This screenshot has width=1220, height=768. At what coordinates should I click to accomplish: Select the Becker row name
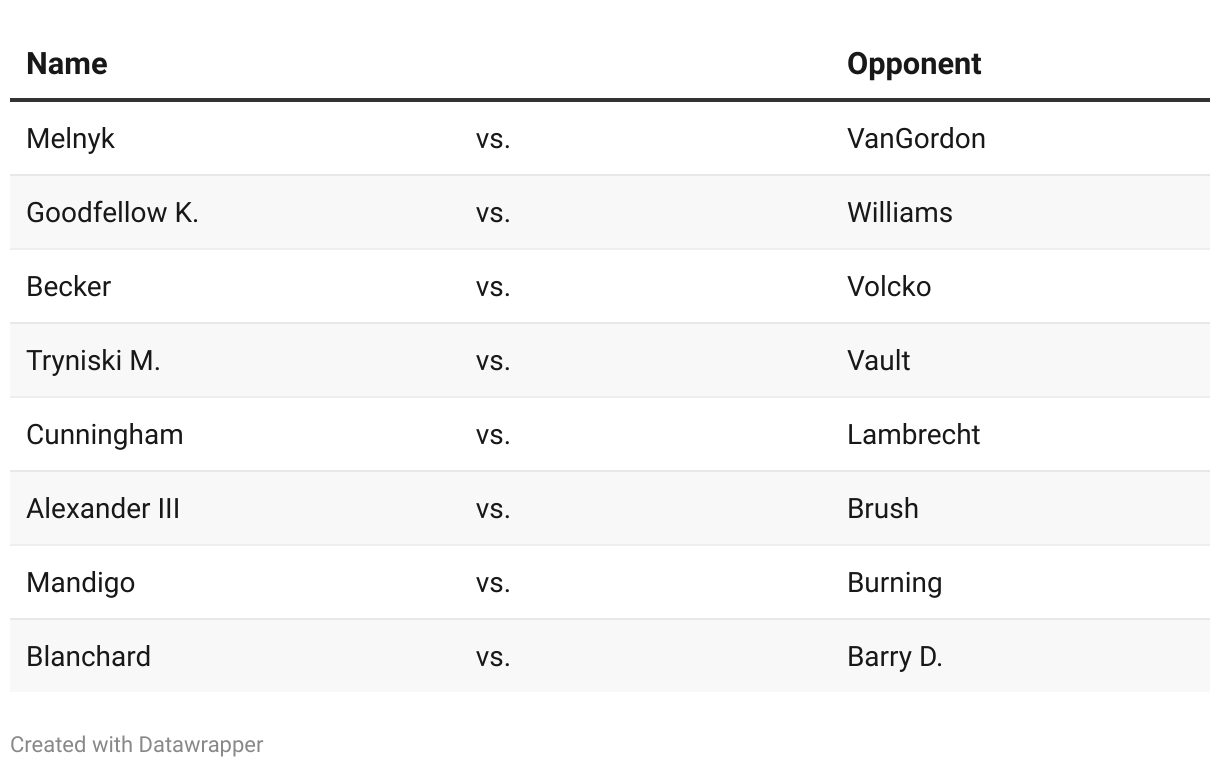[x=68, y=286]
